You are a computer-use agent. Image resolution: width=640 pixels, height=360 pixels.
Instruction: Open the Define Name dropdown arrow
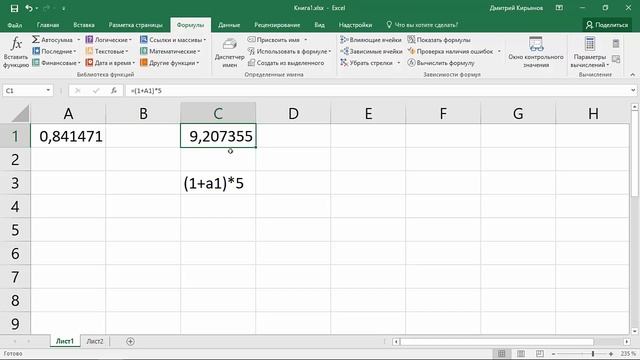tap(305, 40)
